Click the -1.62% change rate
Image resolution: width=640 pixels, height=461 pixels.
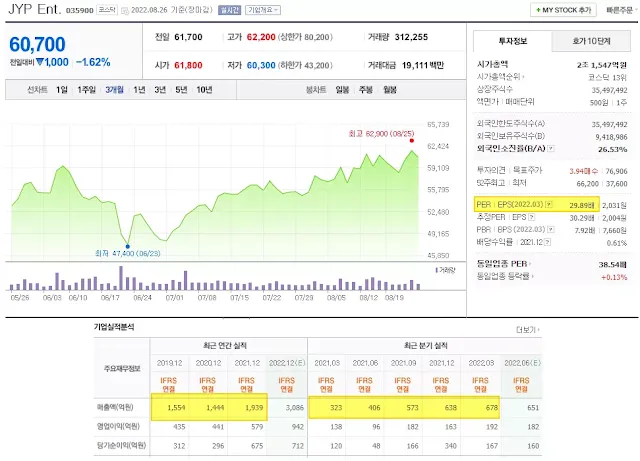click(93, 62)
